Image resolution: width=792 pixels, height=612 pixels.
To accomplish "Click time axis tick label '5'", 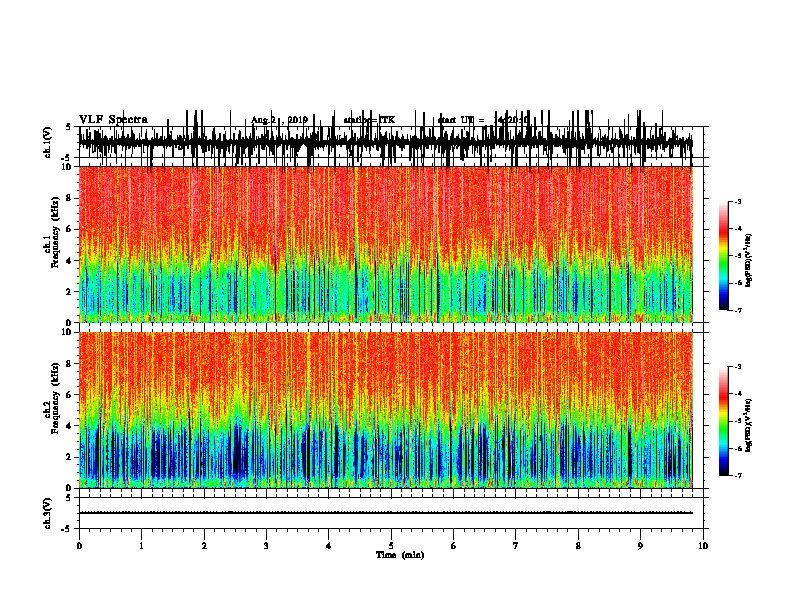I will (x=391, y=545).
